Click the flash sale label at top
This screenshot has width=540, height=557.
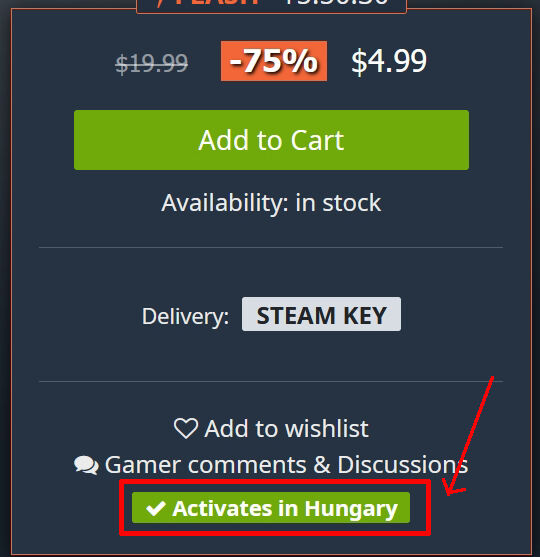tap(209, 2)
